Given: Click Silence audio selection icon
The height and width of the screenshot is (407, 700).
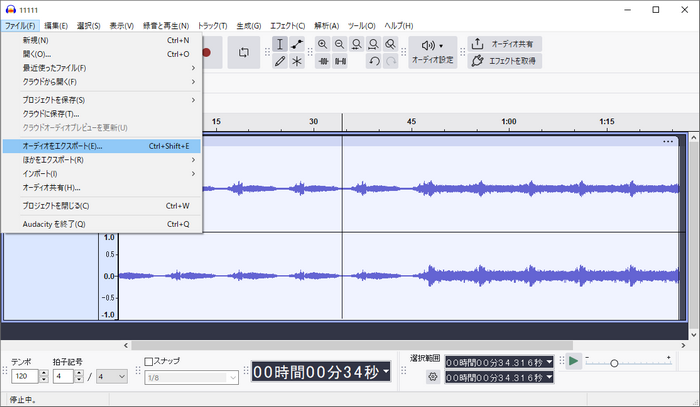Looking at the screenshot, I should point(340,61).
